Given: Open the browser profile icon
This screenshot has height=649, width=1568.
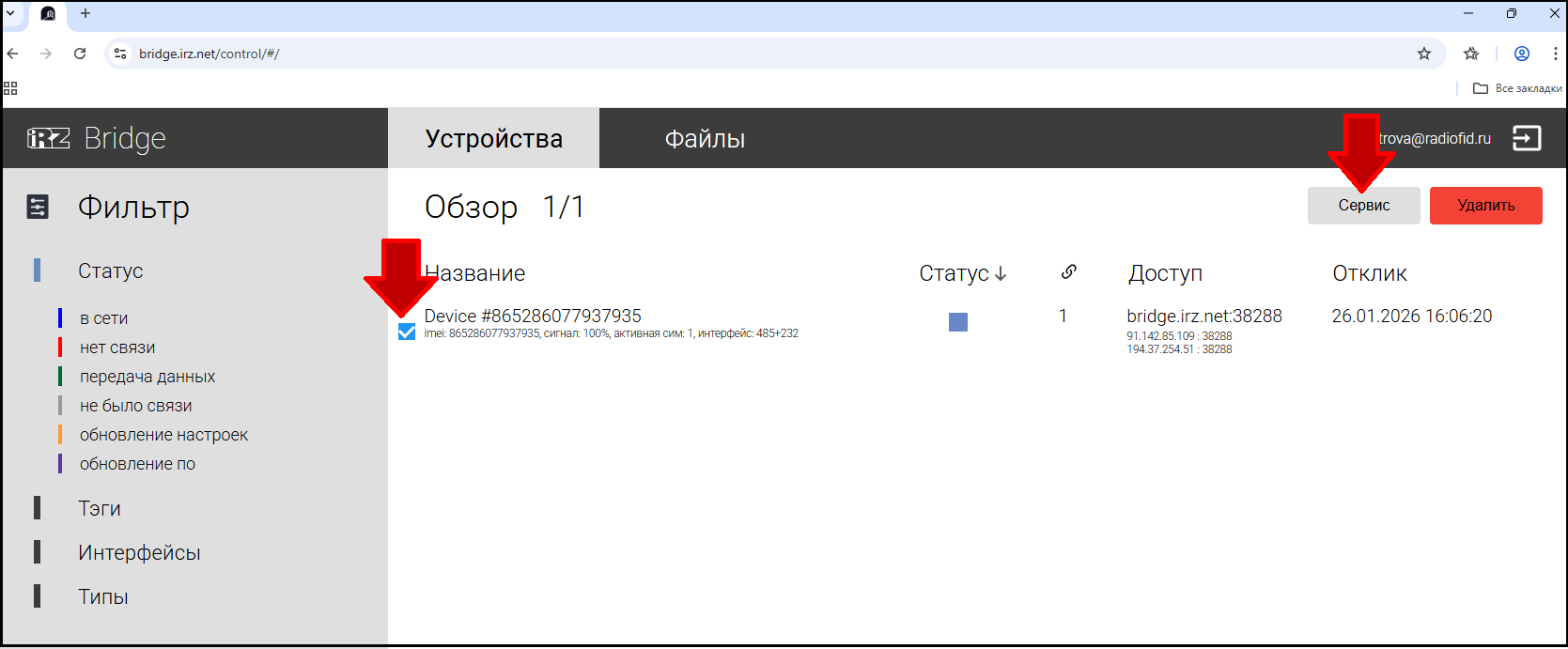Looking at the screenshot, I should [x=1522, y=54].
